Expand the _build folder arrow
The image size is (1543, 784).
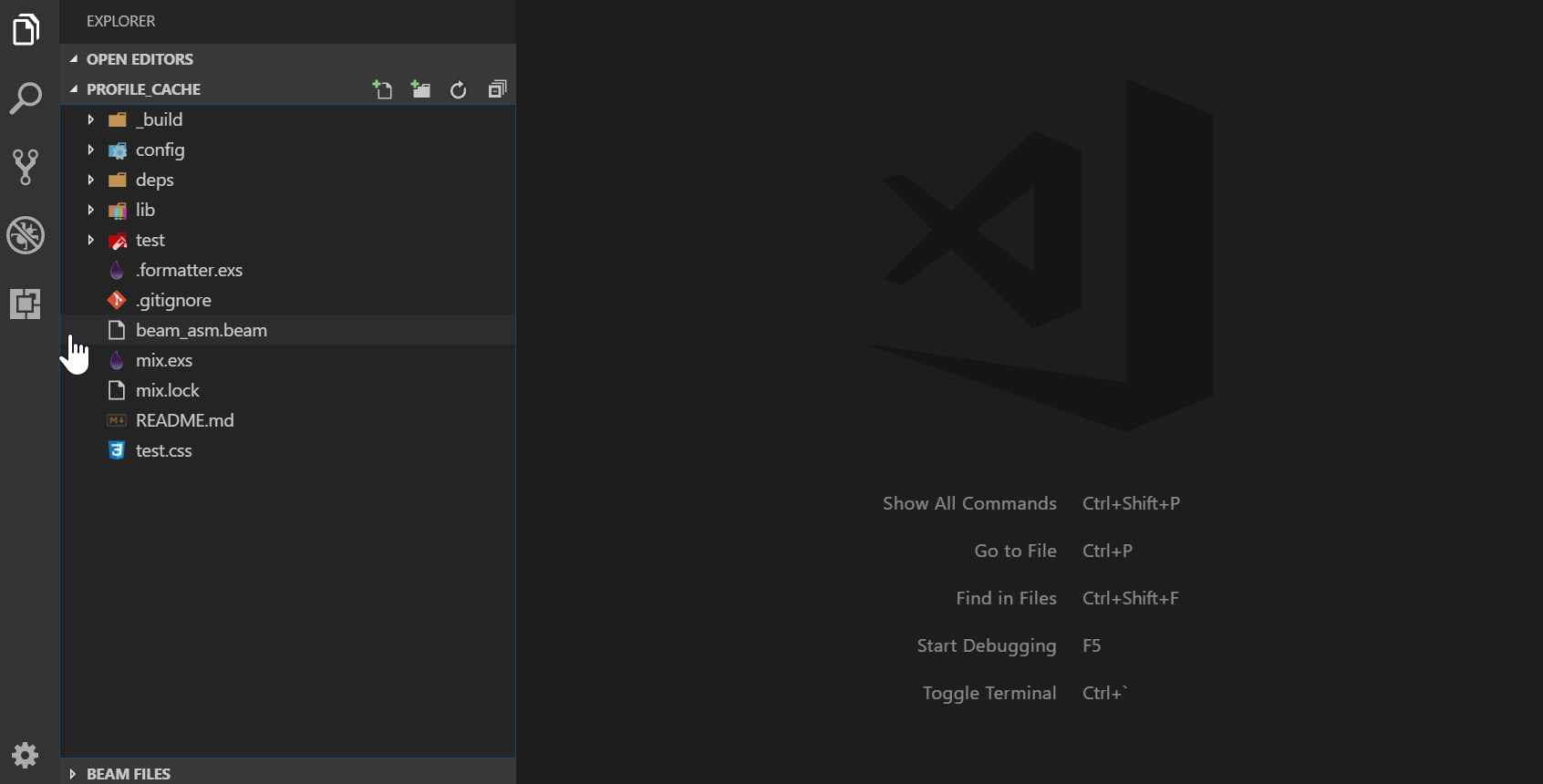pyautogui.click(x=90, y=119)
